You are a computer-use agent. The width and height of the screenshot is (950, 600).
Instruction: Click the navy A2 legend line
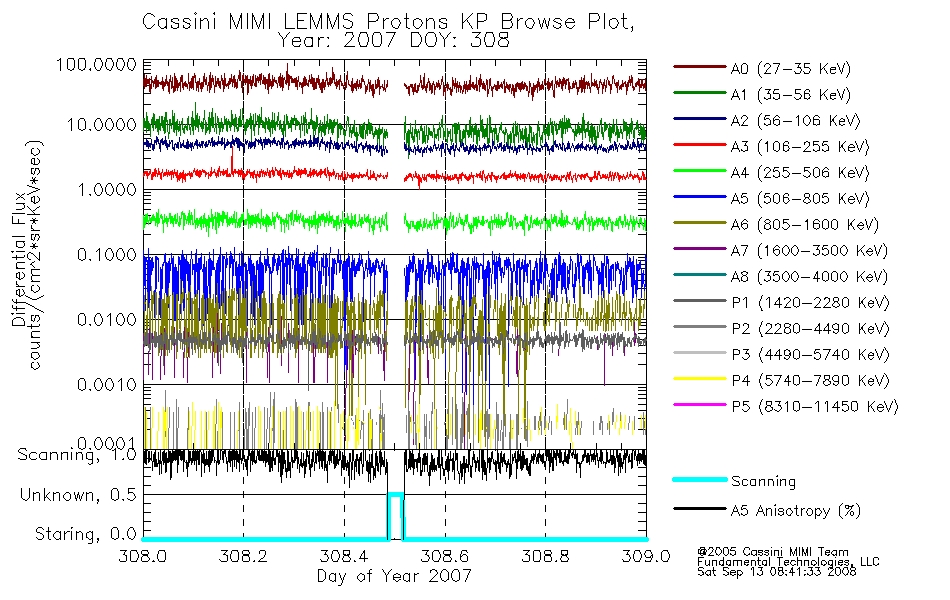click(700, 119)
